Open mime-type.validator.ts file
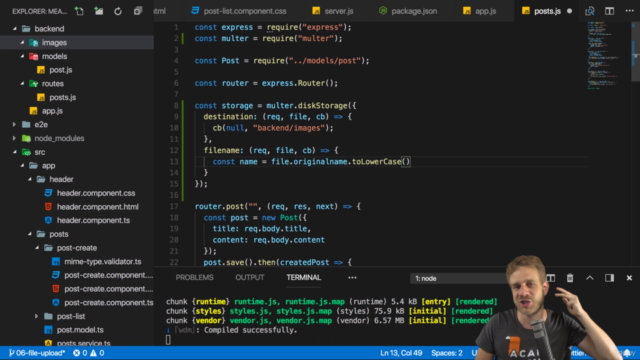This screenshot has height=360, width=640. [102, 262]
